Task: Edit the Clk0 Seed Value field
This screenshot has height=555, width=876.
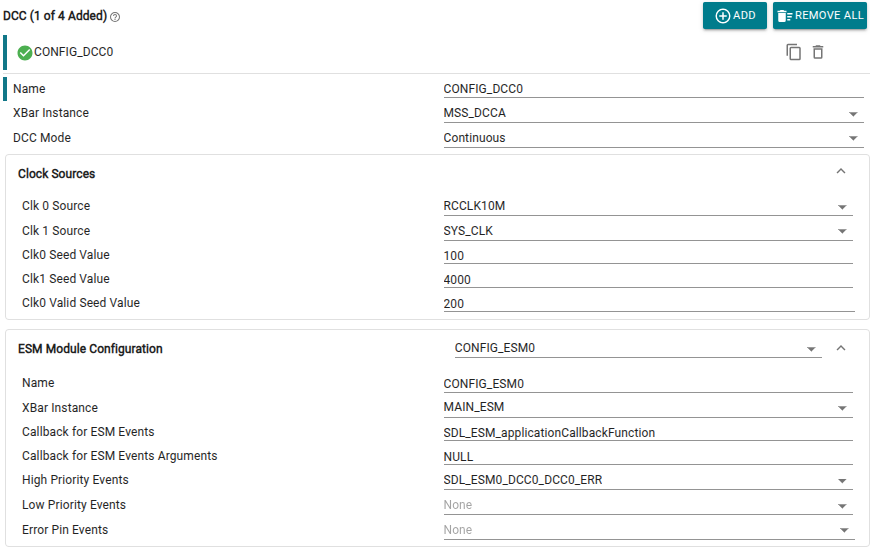Action: (648, 255)
